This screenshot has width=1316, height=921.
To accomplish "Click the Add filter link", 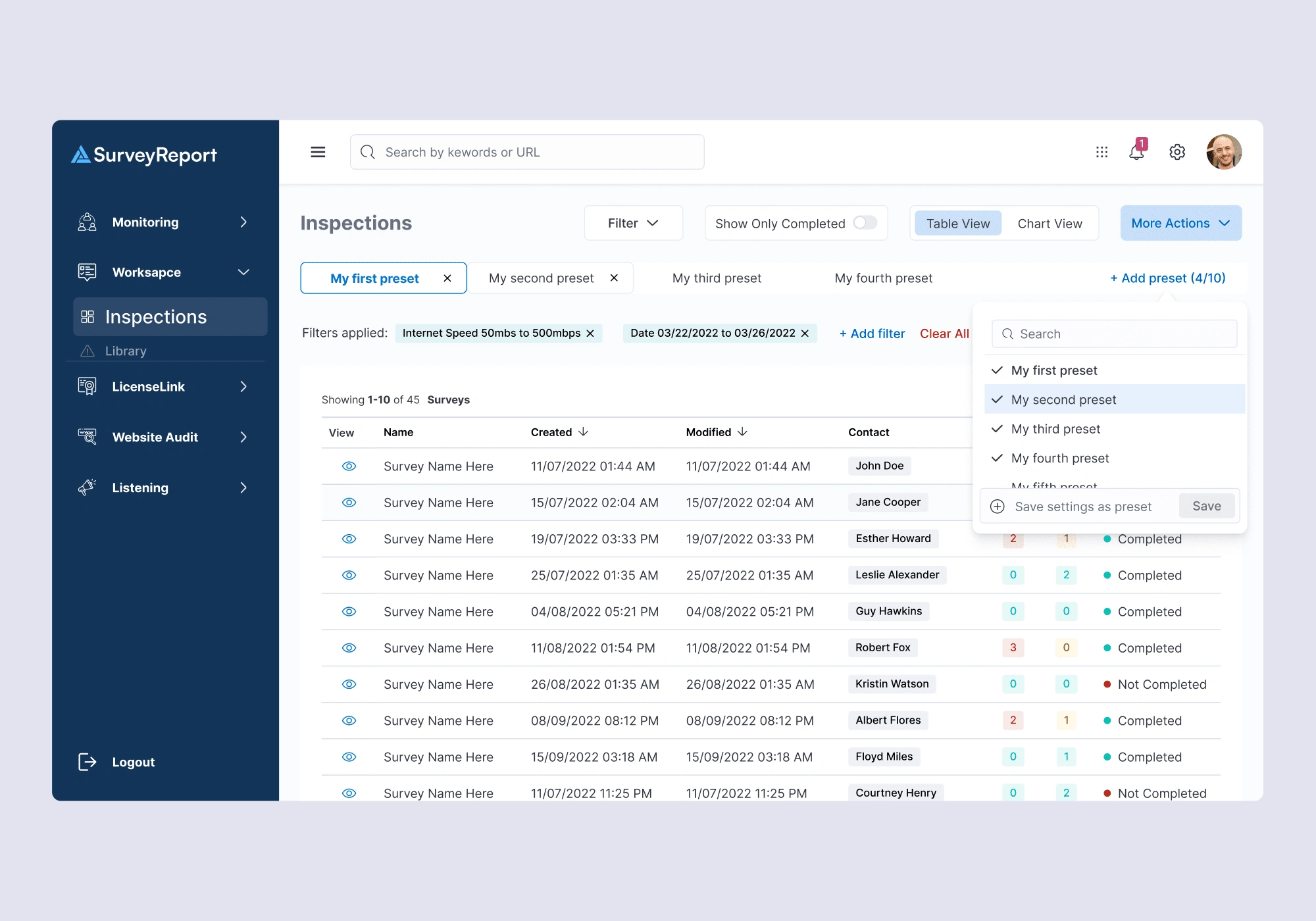I will click(x=872, y=334).
